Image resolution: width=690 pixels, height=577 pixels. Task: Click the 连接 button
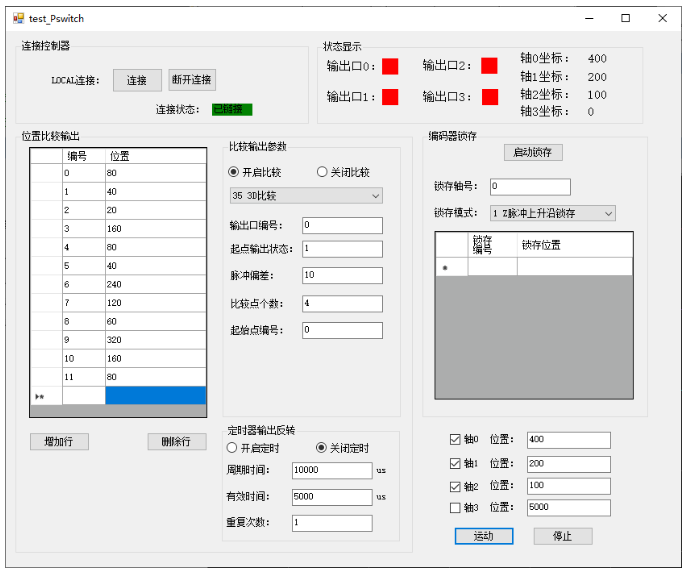click(x=137, y=80)
